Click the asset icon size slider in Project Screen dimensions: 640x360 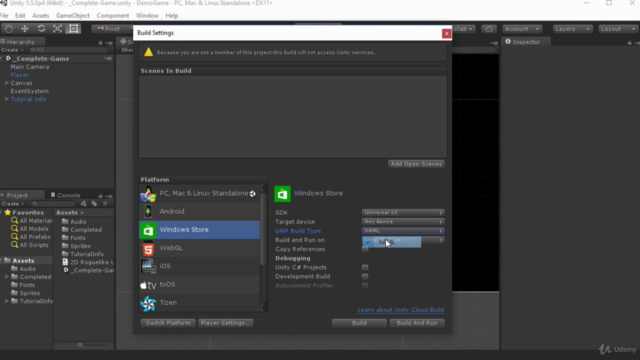80,345
